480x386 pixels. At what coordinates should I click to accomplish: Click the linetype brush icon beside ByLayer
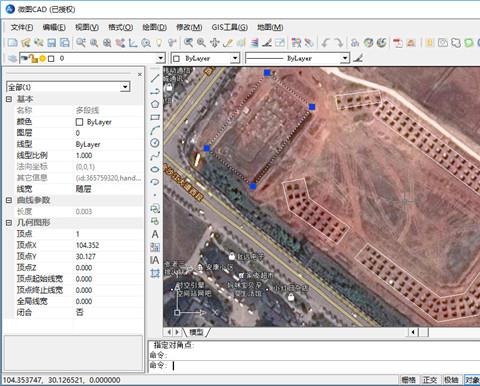pyautogui.click(x=358, y=59)
